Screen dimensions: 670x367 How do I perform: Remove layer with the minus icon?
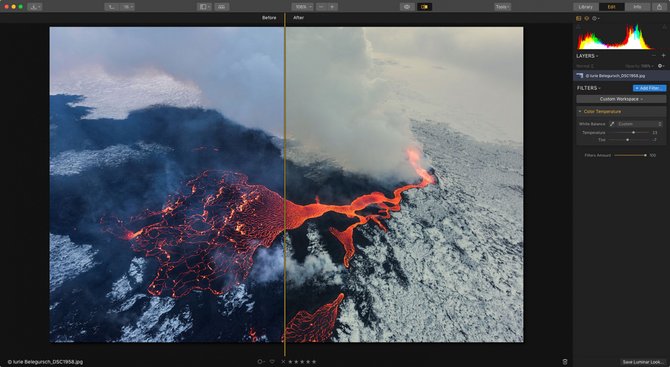coord(653,56)
